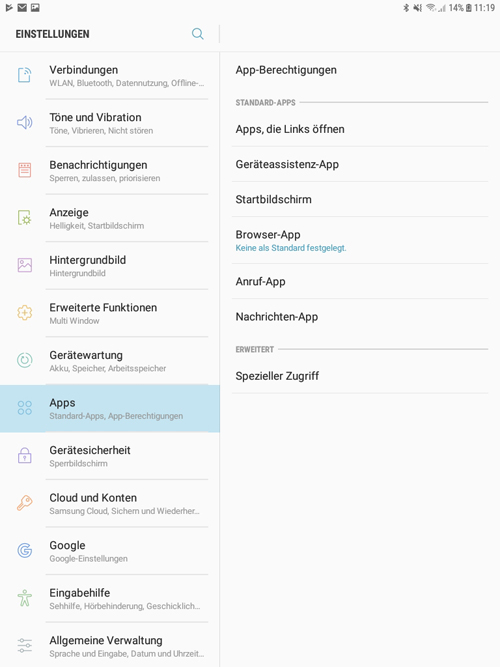
Task: Tap the Verbindungen connection icon
Action: pyautogui.click(x=25, y=75)
